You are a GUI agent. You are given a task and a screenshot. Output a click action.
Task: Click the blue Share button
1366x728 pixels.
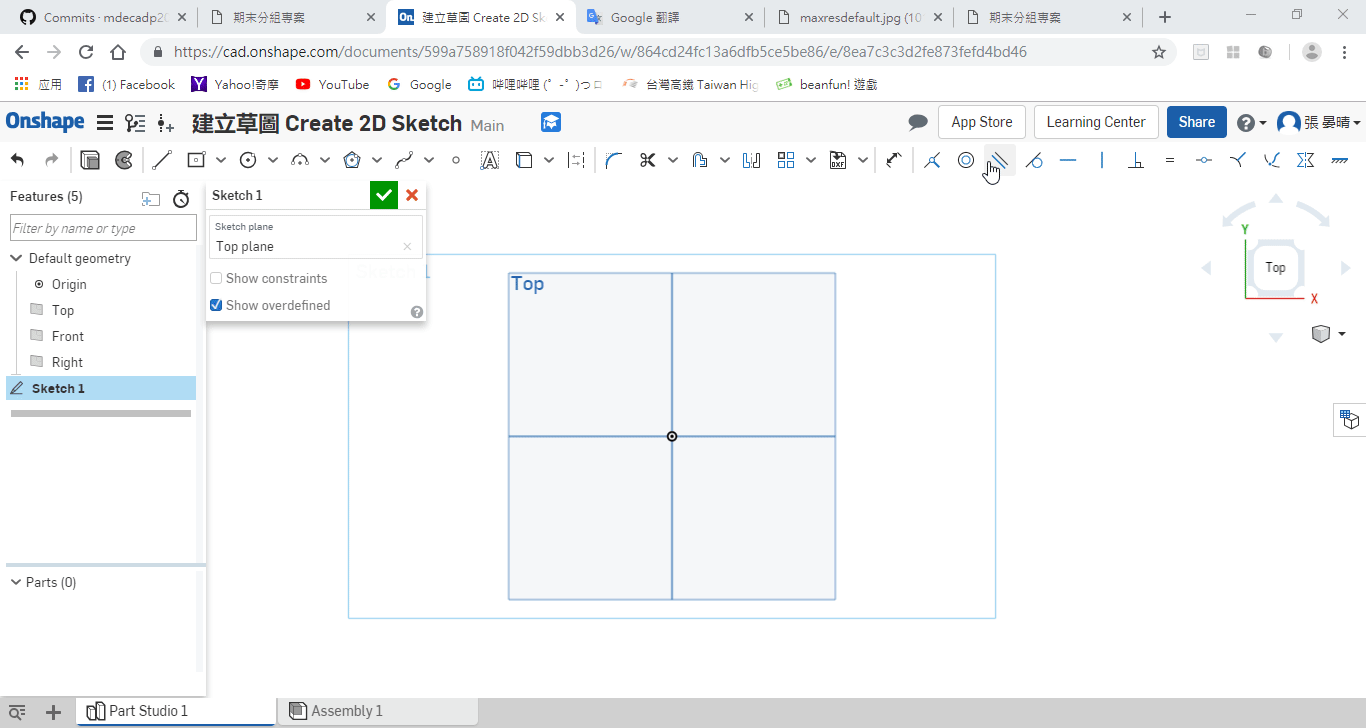point(1196,122)
